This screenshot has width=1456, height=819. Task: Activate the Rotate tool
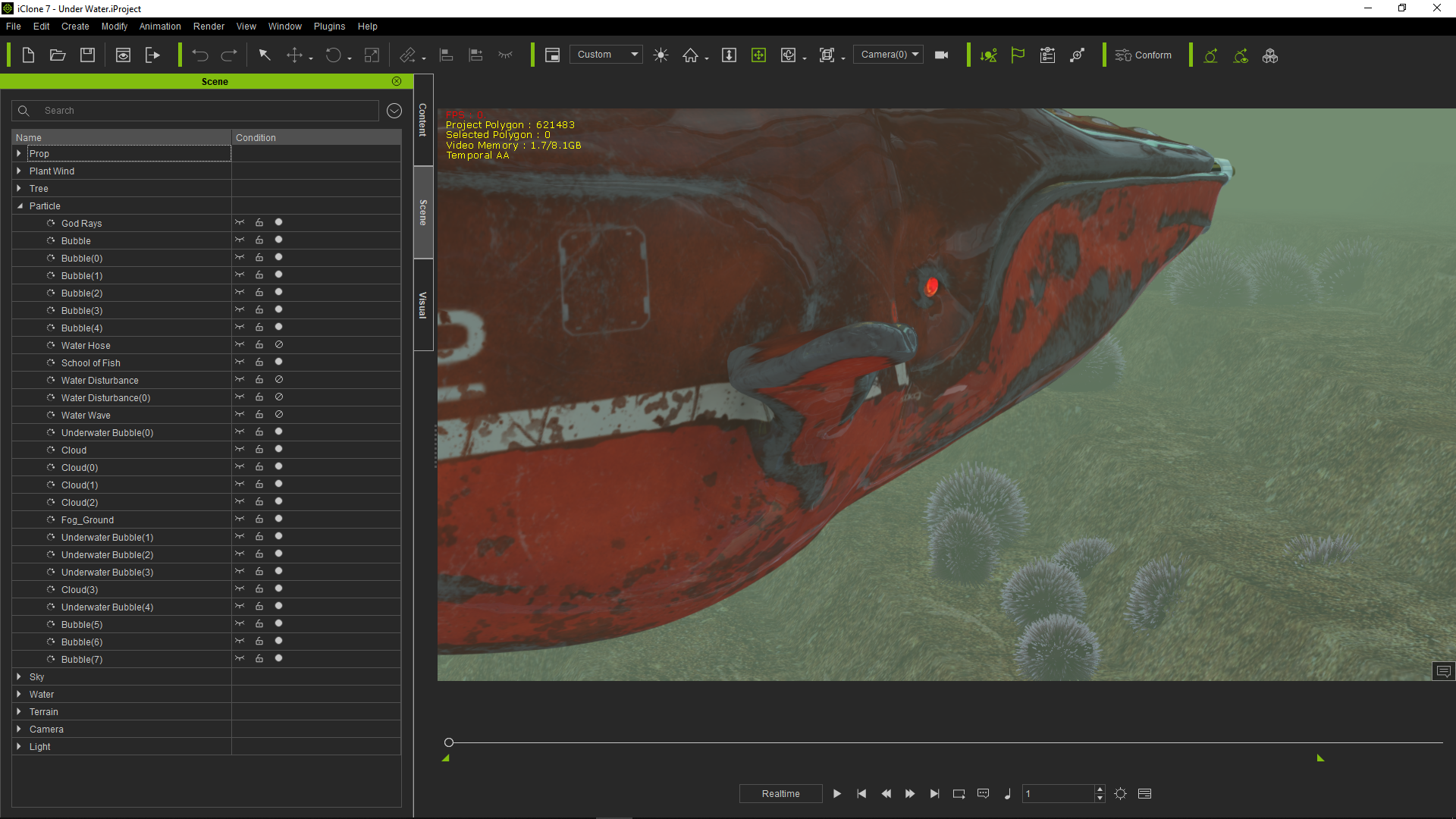click(334, 55)
